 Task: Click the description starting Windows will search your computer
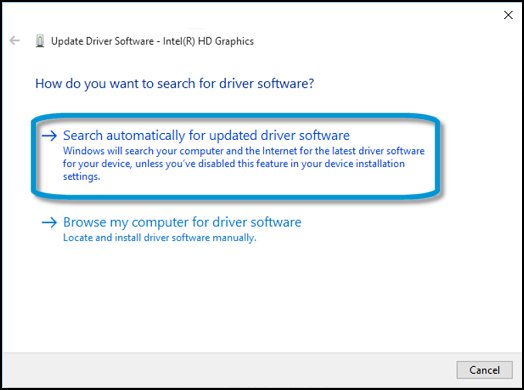coord(244,164)
